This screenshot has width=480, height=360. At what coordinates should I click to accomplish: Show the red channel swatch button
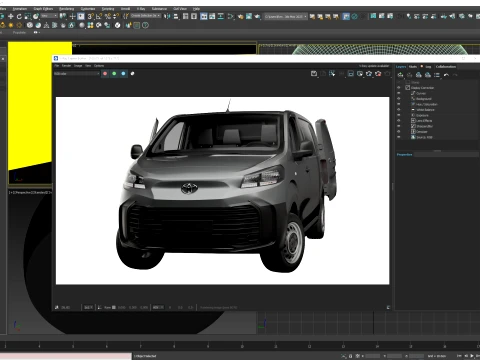[105, 74]
